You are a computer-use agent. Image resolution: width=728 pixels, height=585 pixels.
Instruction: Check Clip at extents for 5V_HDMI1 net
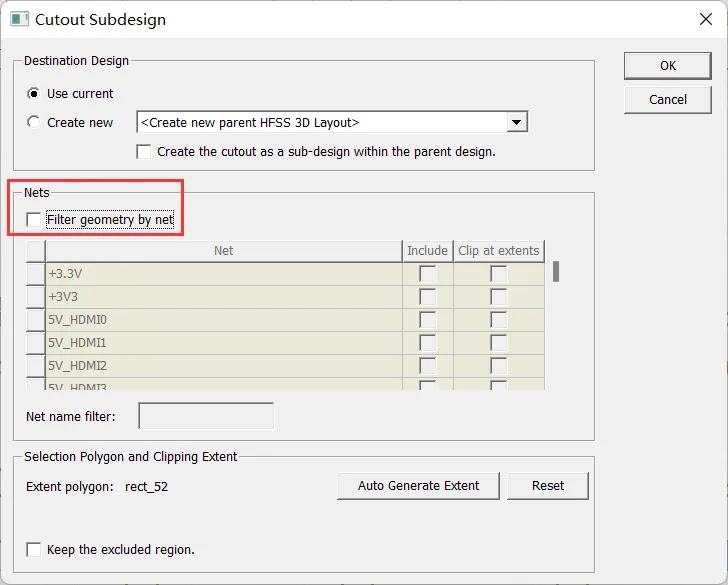(499, 343)
